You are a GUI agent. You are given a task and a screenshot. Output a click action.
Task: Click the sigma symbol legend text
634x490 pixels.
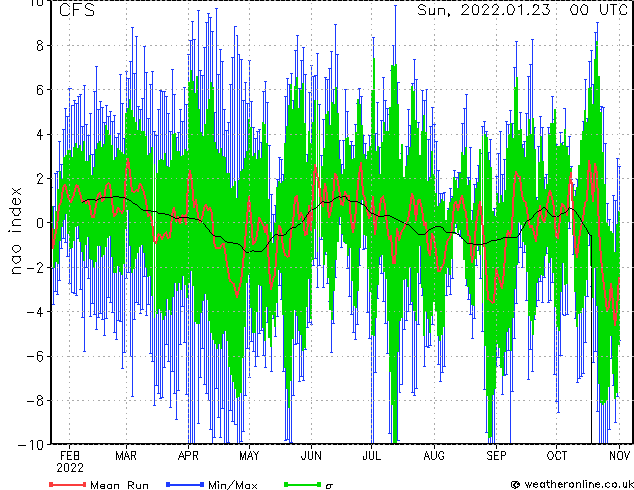coord(329,486)
